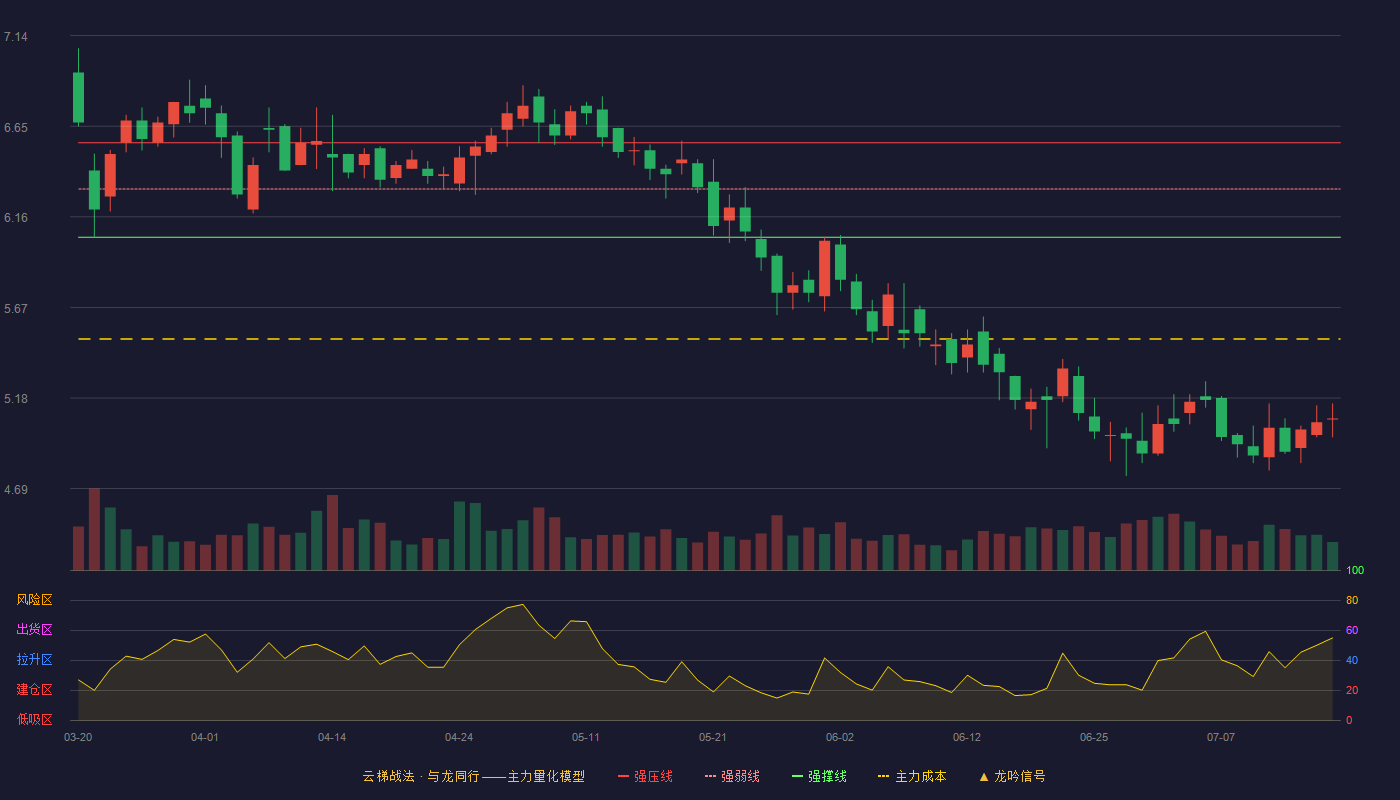This screenshot has width=1400, height=800.
Task: Click the 风险区 zone label
Action: [x=34, y=600]
